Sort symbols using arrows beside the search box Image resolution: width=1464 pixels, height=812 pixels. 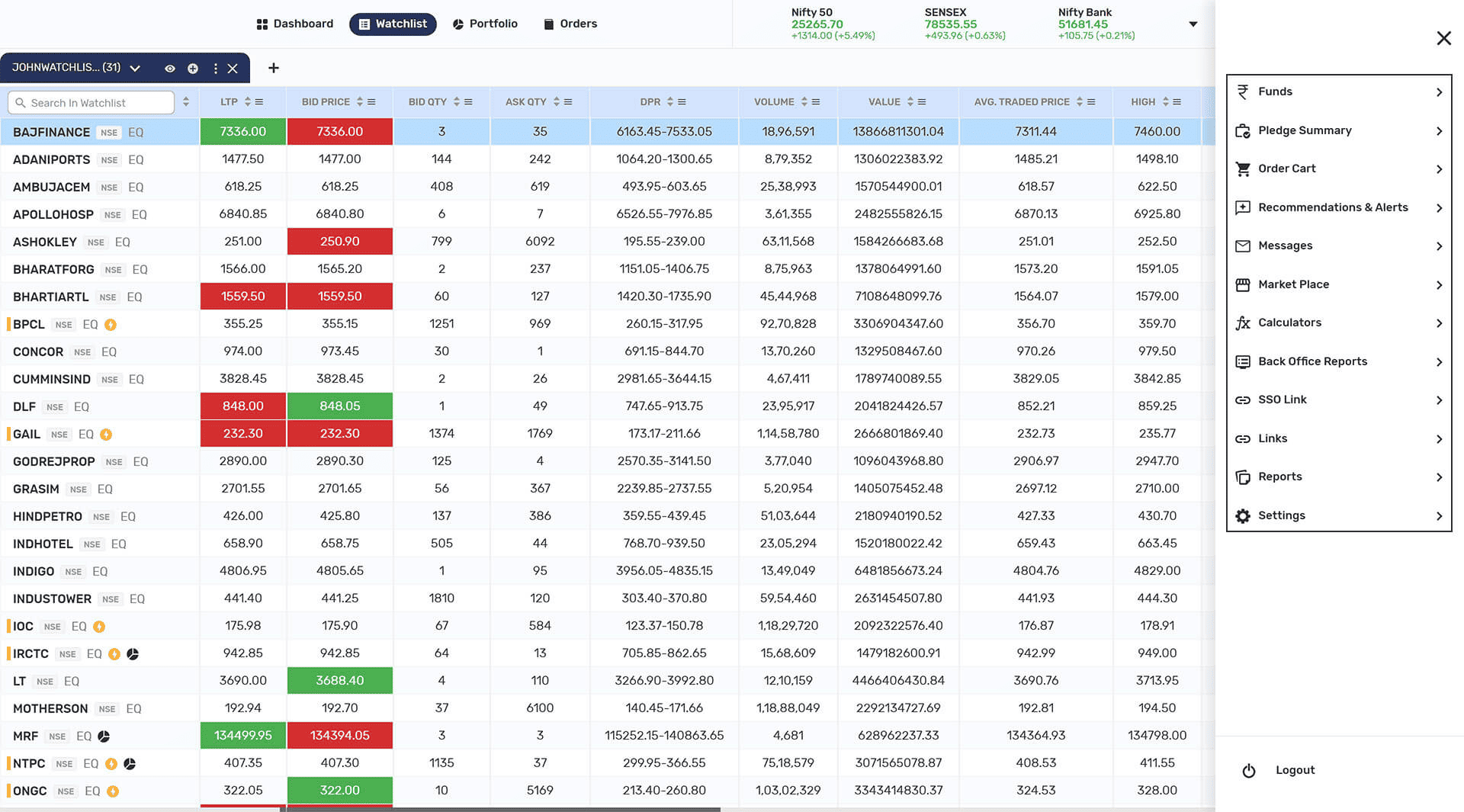[x=186, y=102]
